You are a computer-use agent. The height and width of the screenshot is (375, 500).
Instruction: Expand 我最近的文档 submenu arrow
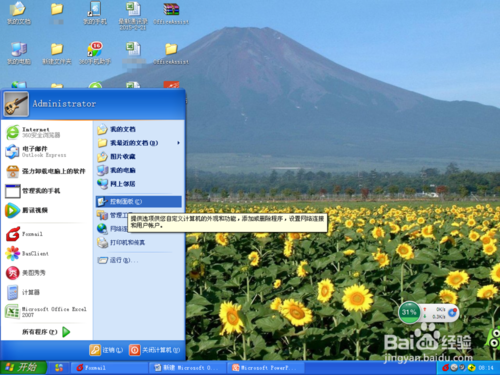(x=179, y=143)
